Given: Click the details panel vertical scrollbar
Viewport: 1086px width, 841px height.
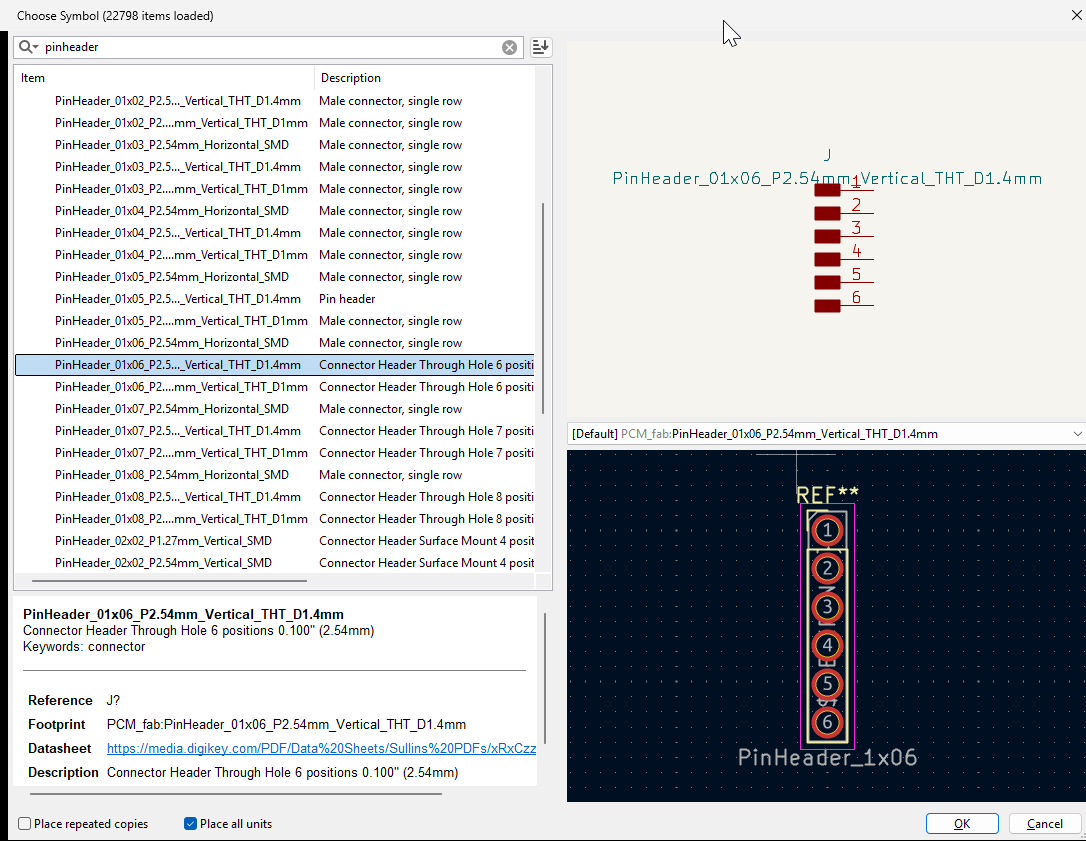Looking at the screenshot, I should click(545, 678).
